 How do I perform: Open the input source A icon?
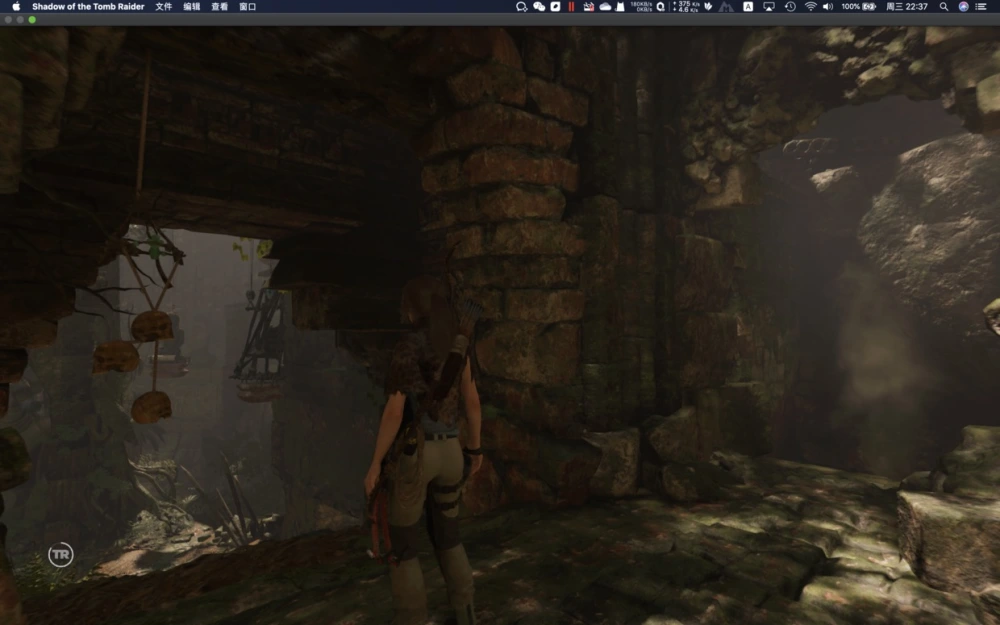(x=748, y=6)
